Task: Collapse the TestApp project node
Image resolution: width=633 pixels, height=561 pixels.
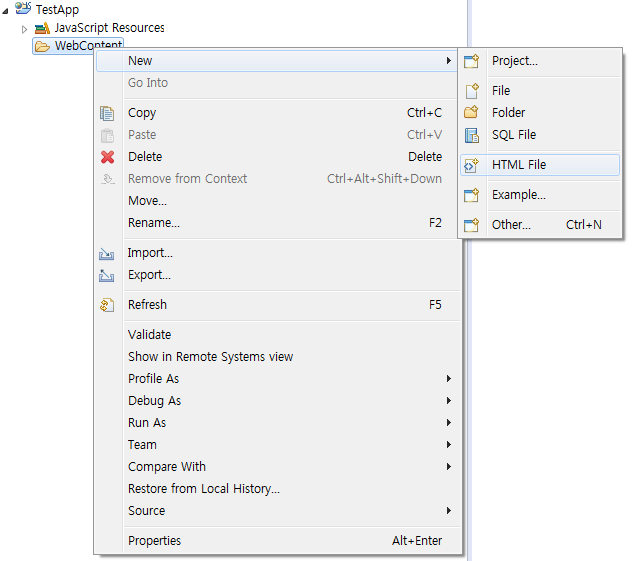Action: pyautogui.click(x=8, y=9)
